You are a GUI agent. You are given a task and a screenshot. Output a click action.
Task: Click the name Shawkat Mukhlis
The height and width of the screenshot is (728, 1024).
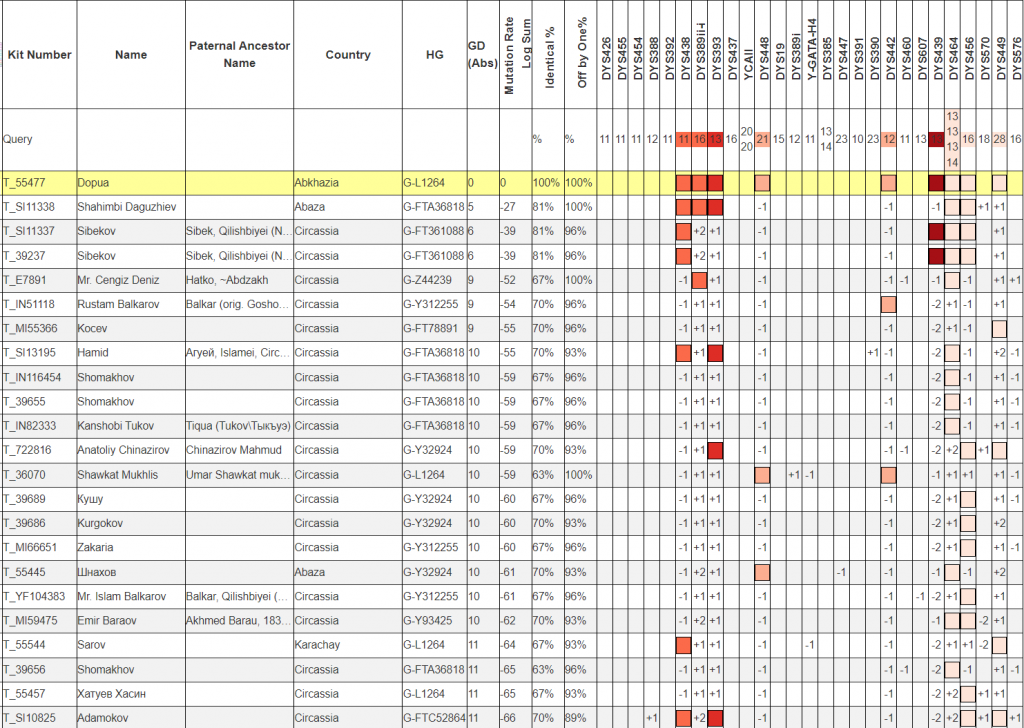118,475
